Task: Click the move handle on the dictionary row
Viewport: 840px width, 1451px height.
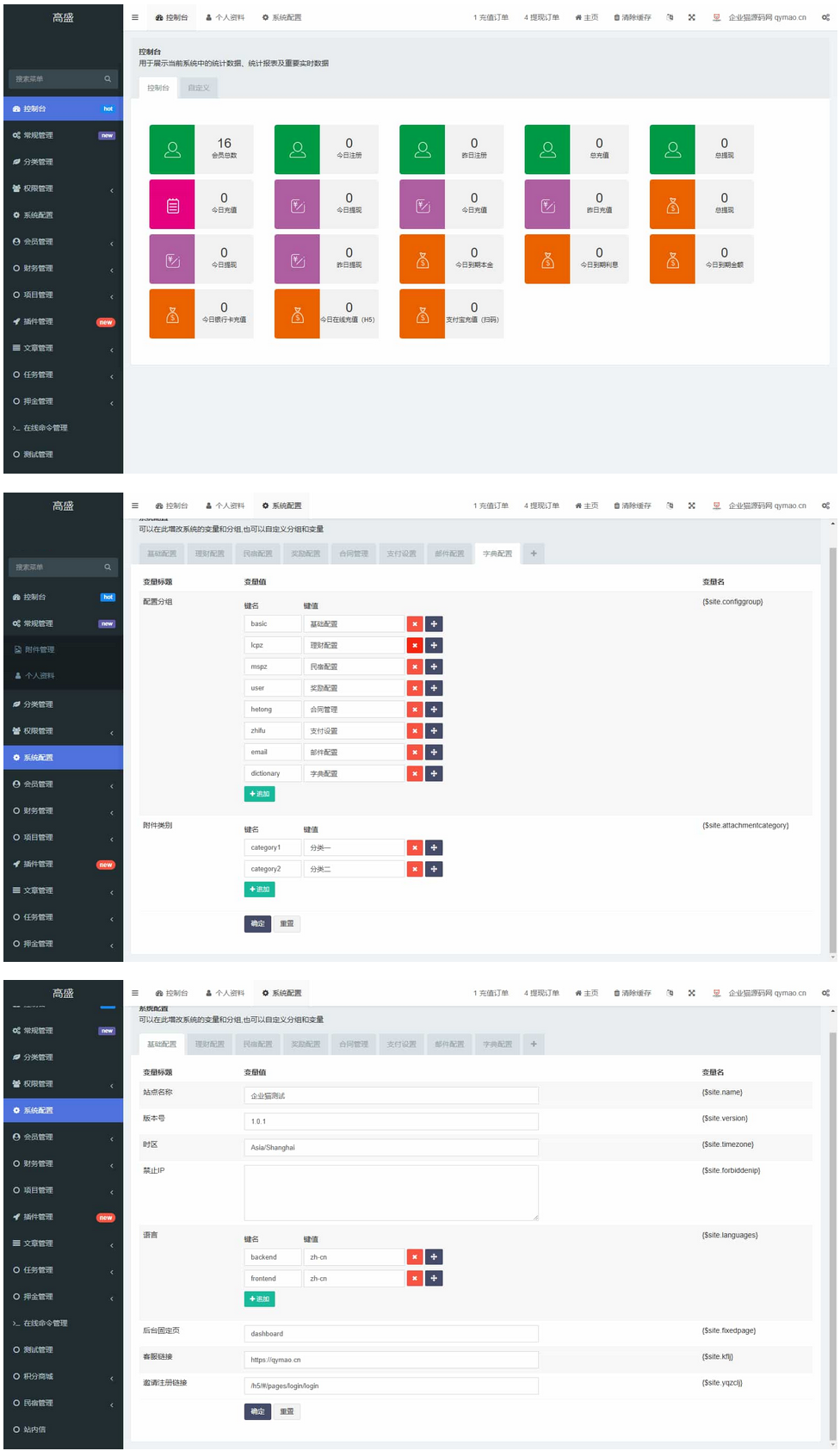Action: (x=434, y=774)
